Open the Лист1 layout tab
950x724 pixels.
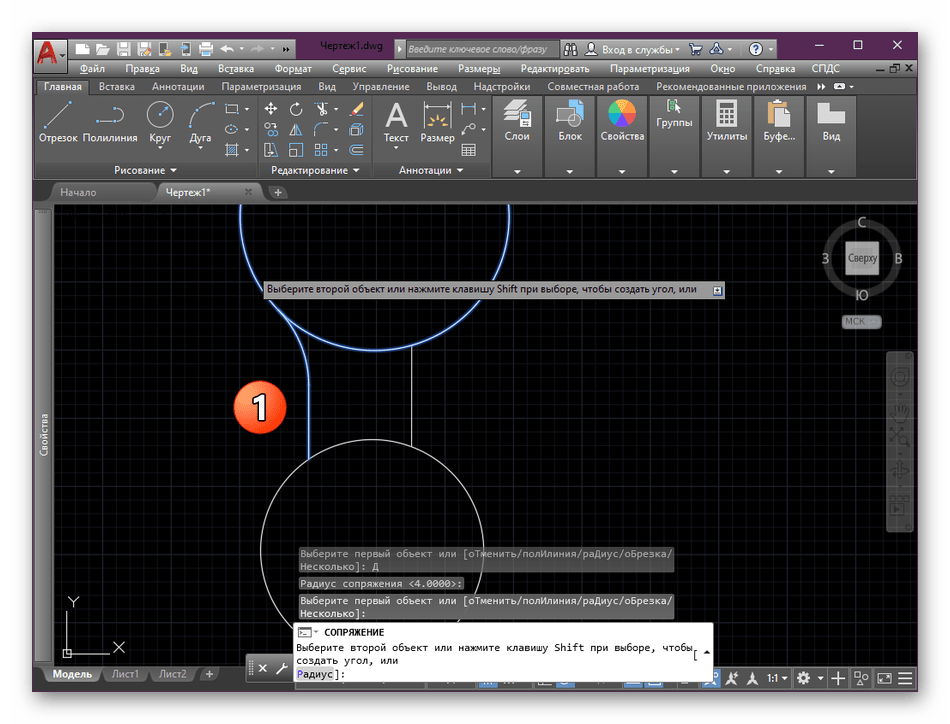tap(125, 674)
